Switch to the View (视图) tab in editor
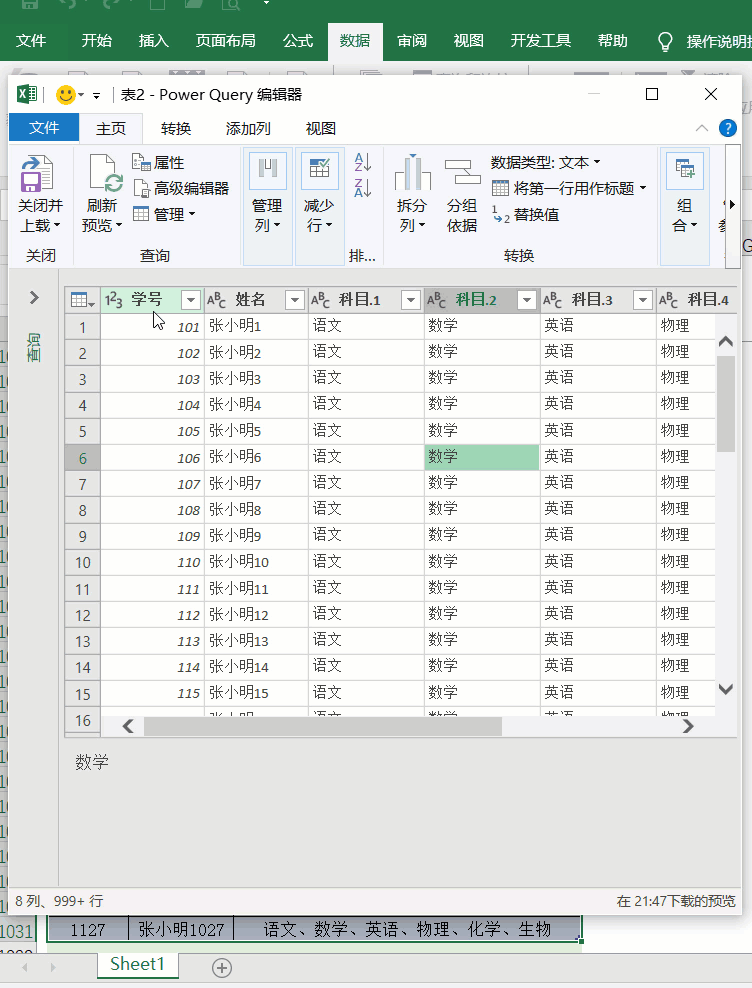Screen dimensions: 752x988 point(321,129)
